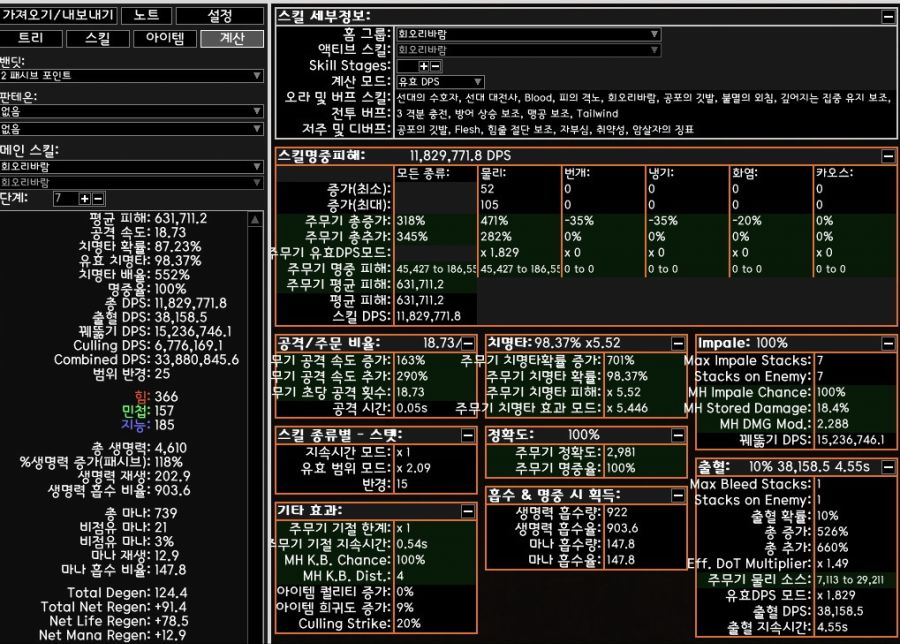900x644 pixels.
Task: Collapse the 스킬명중피해 section
Action: tap(888, 156)
